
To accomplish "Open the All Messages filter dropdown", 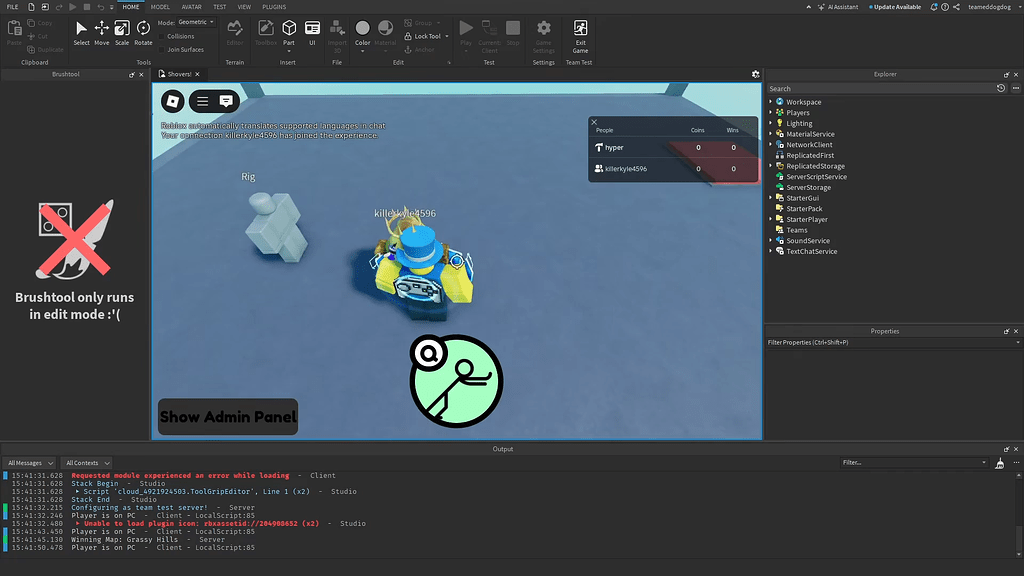I will 30,463.
